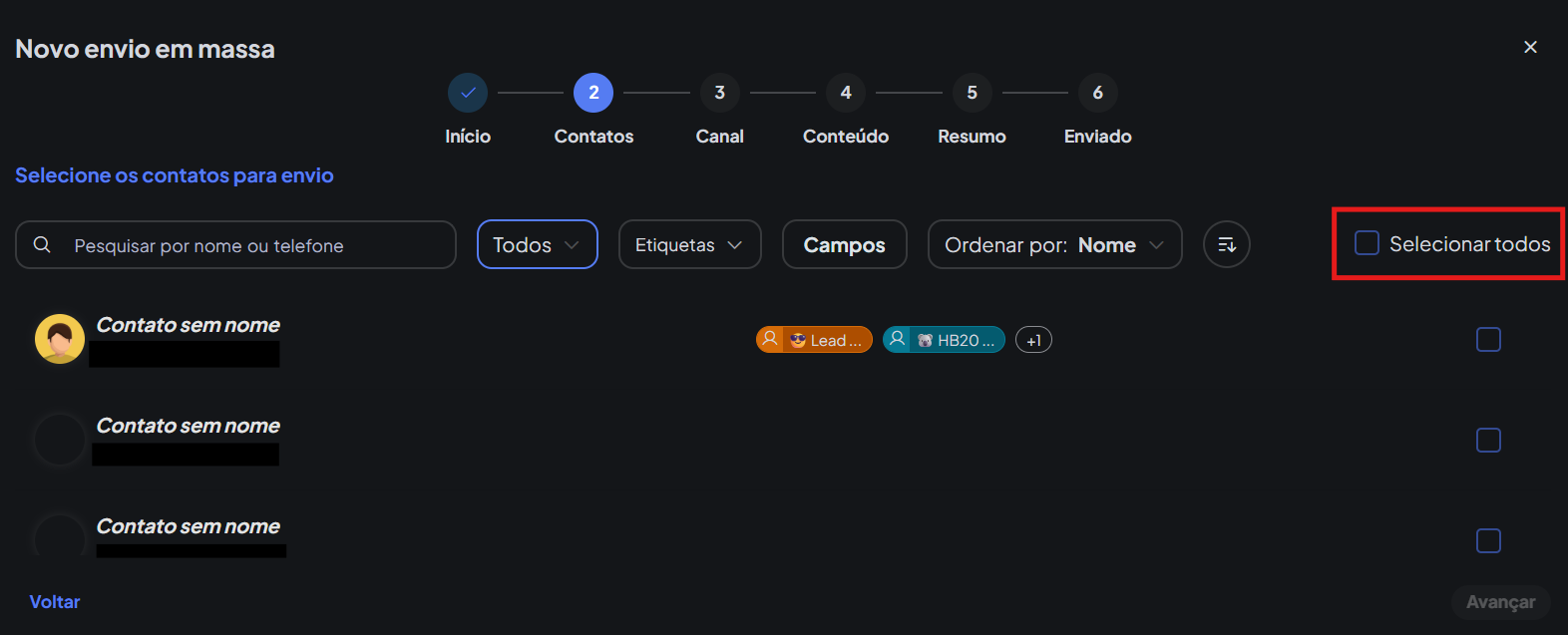Jump to step 4 Conteúdo
Viewport: 1568px width, 635px height.
click(x=846, y=93)
